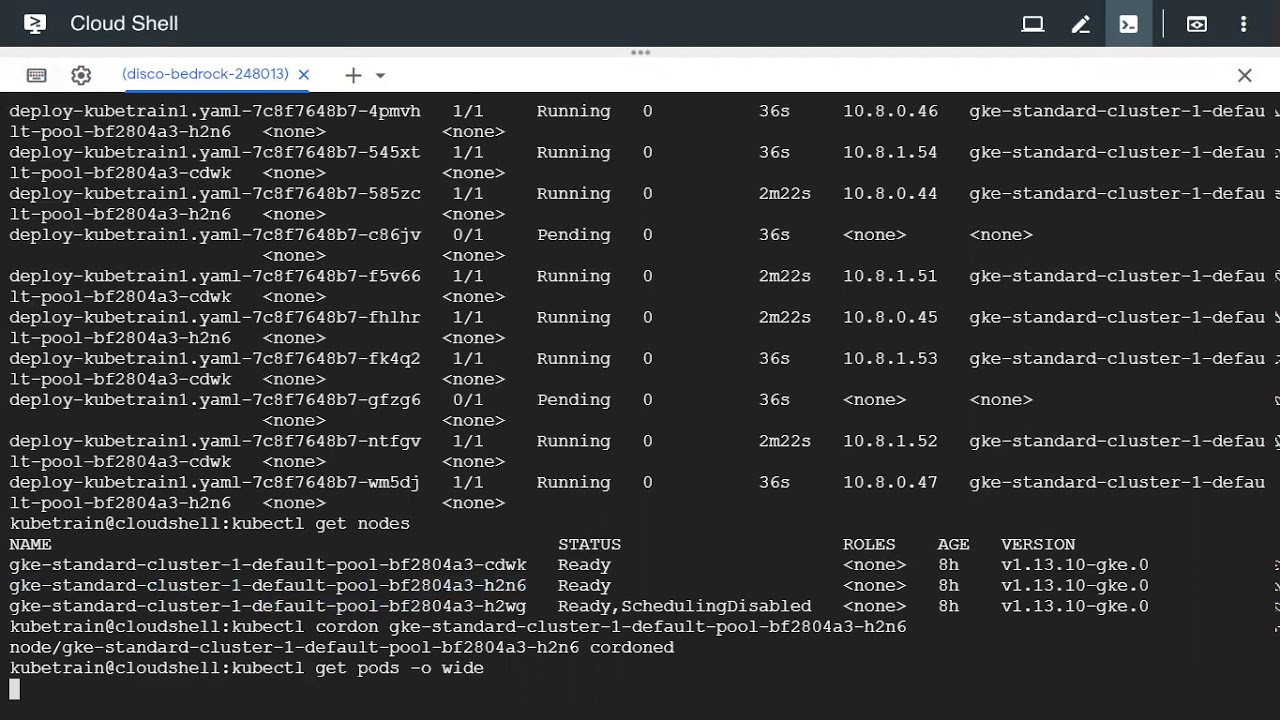Click the STATUS column header
This screenshot has height=720, width=1280.
pos(589,544)
